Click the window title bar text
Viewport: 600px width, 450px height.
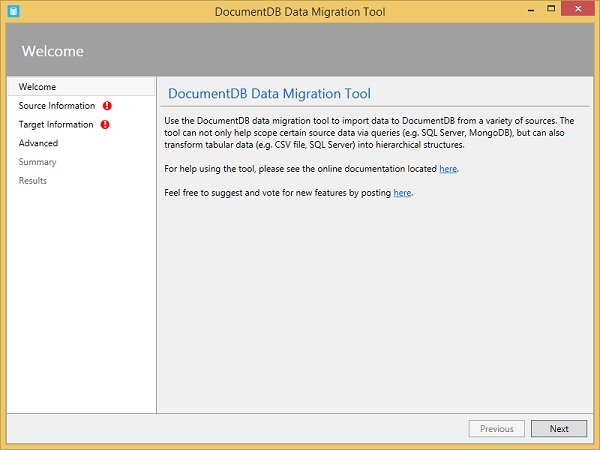point(299,10)
